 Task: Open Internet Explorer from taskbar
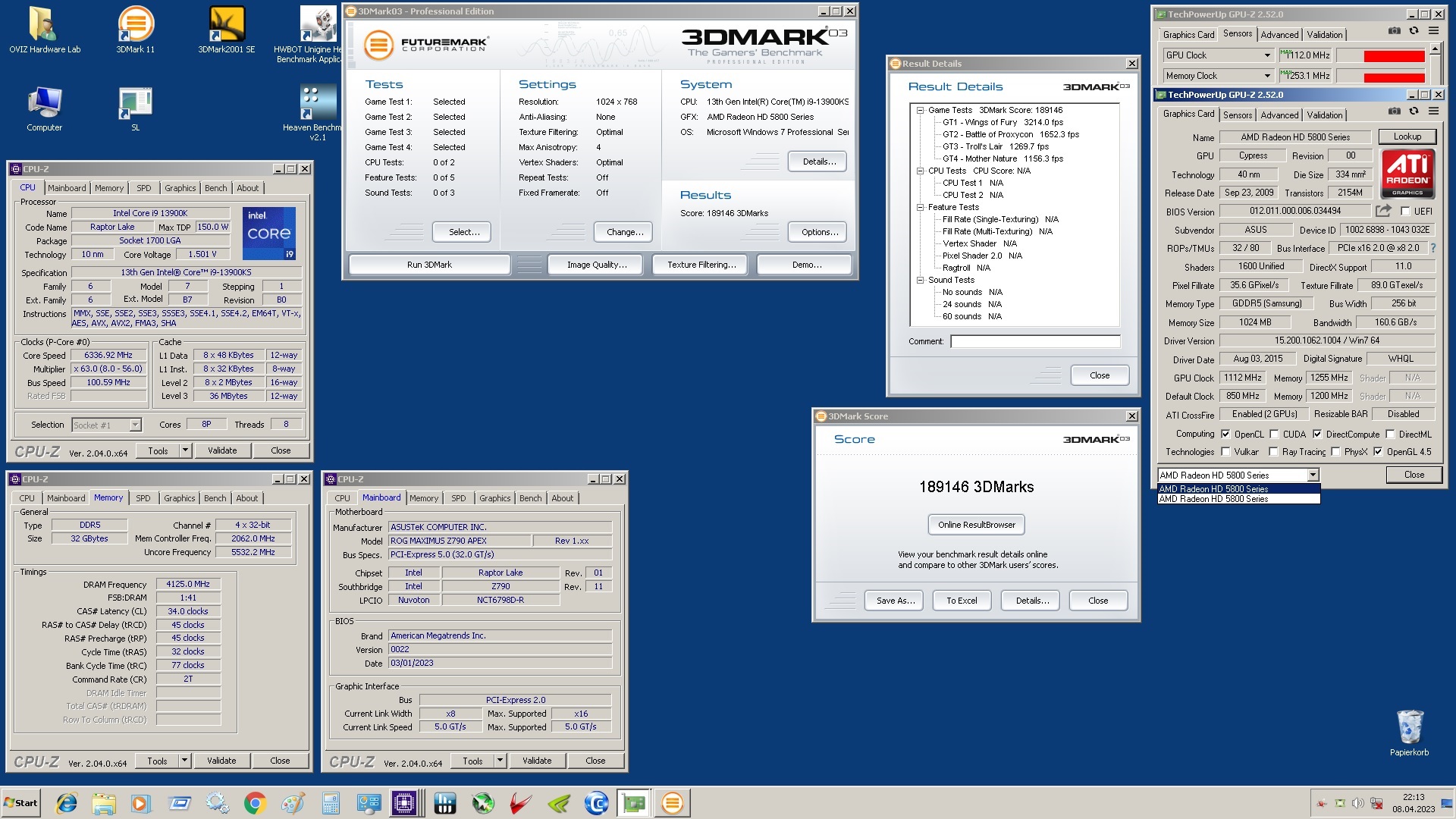point(67,803)
